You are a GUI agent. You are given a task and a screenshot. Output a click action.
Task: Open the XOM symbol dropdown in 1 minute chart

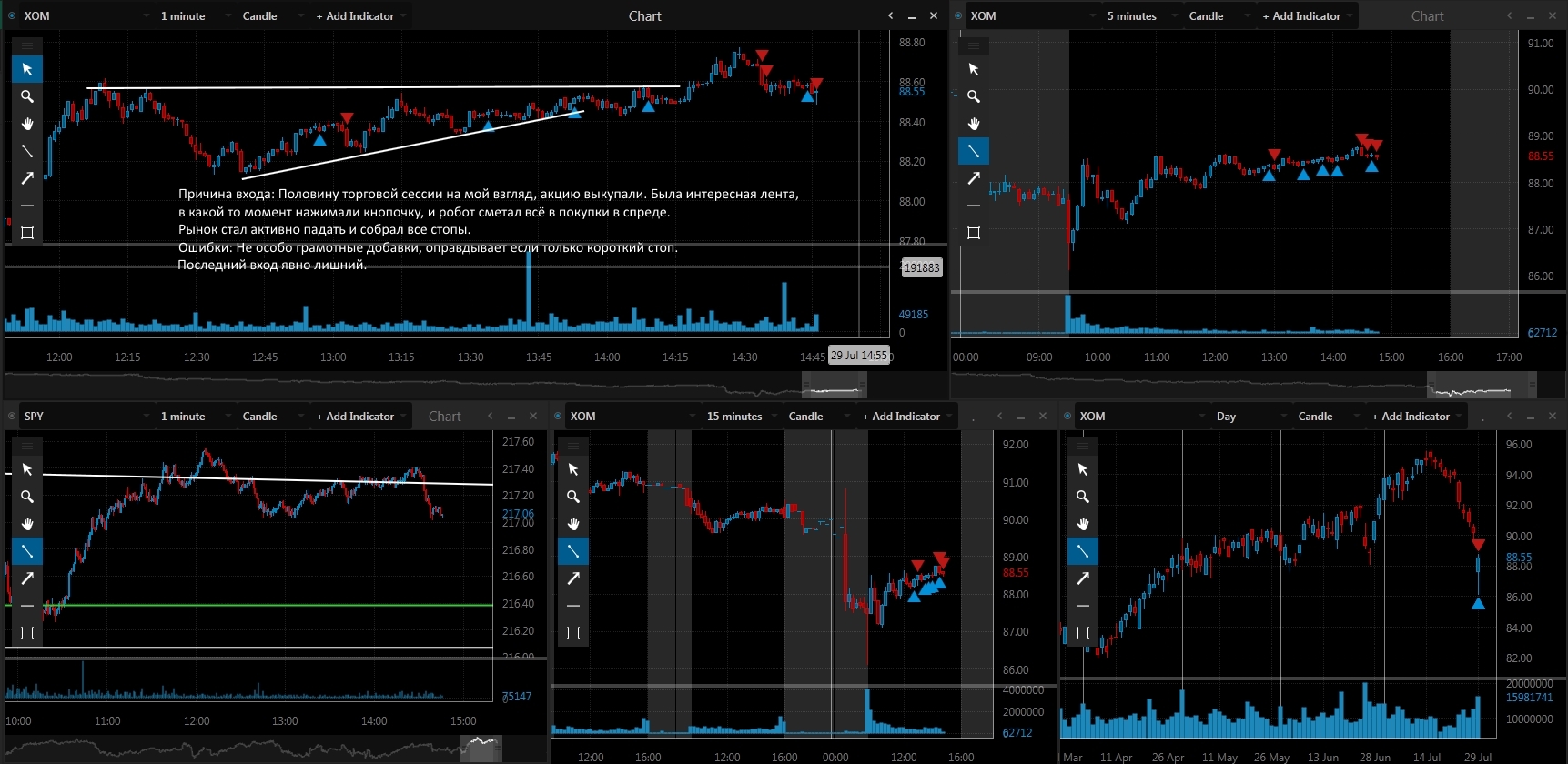coord(86,15)
